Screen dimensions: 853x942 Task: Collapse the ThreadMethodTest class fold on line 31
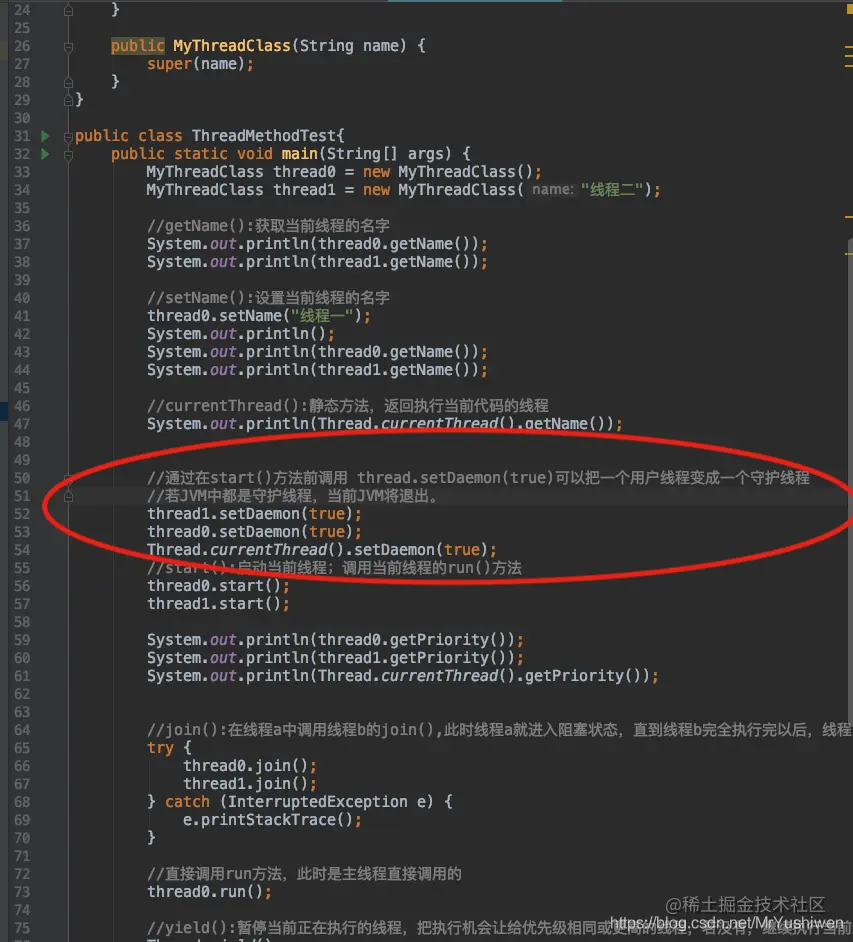pyautogui.click(x=68, y=136)
